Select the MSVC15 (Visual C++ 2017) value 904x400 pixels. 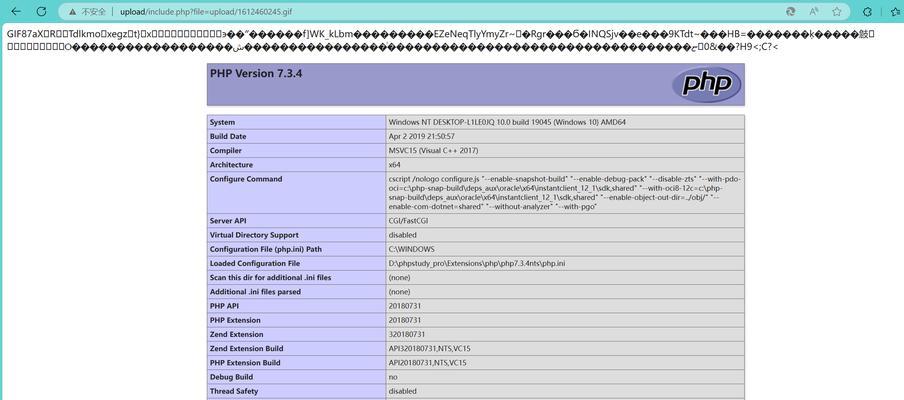pos(433,150)
